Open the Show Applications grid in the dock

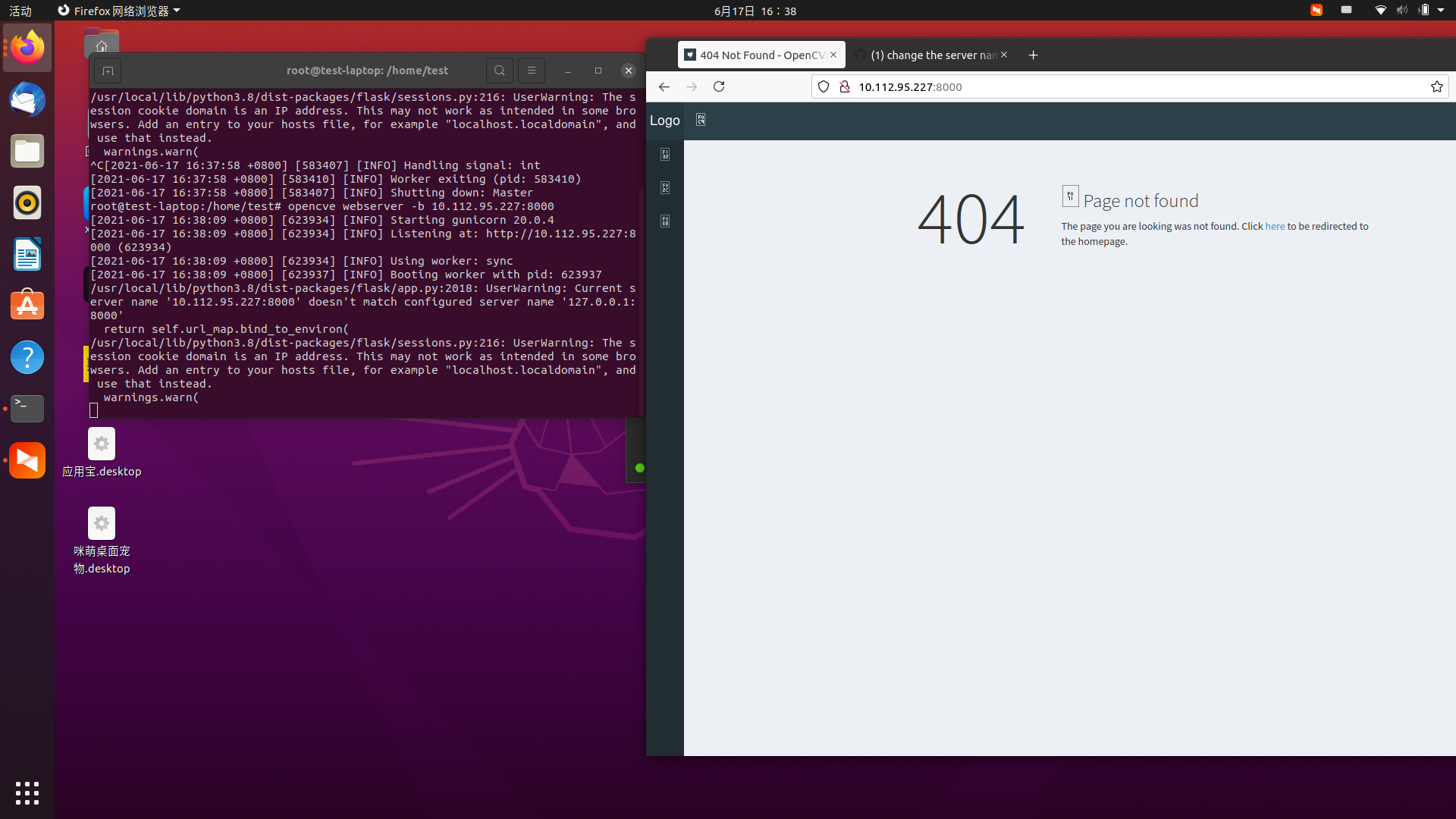pos(27,793)
